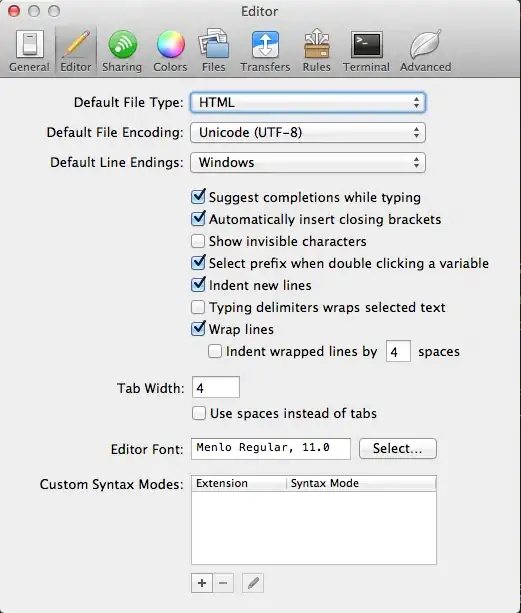Open the Sharing preferences pane

click(122, 51)
